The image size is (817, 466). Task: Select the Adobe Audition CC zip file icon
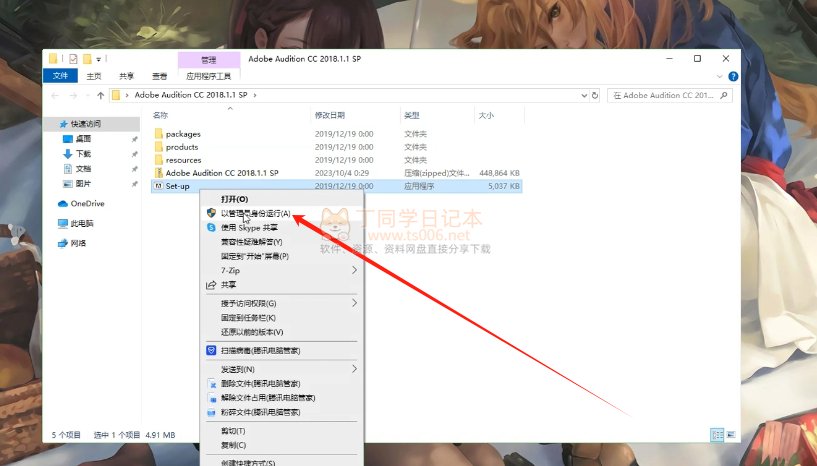(159, 173)
